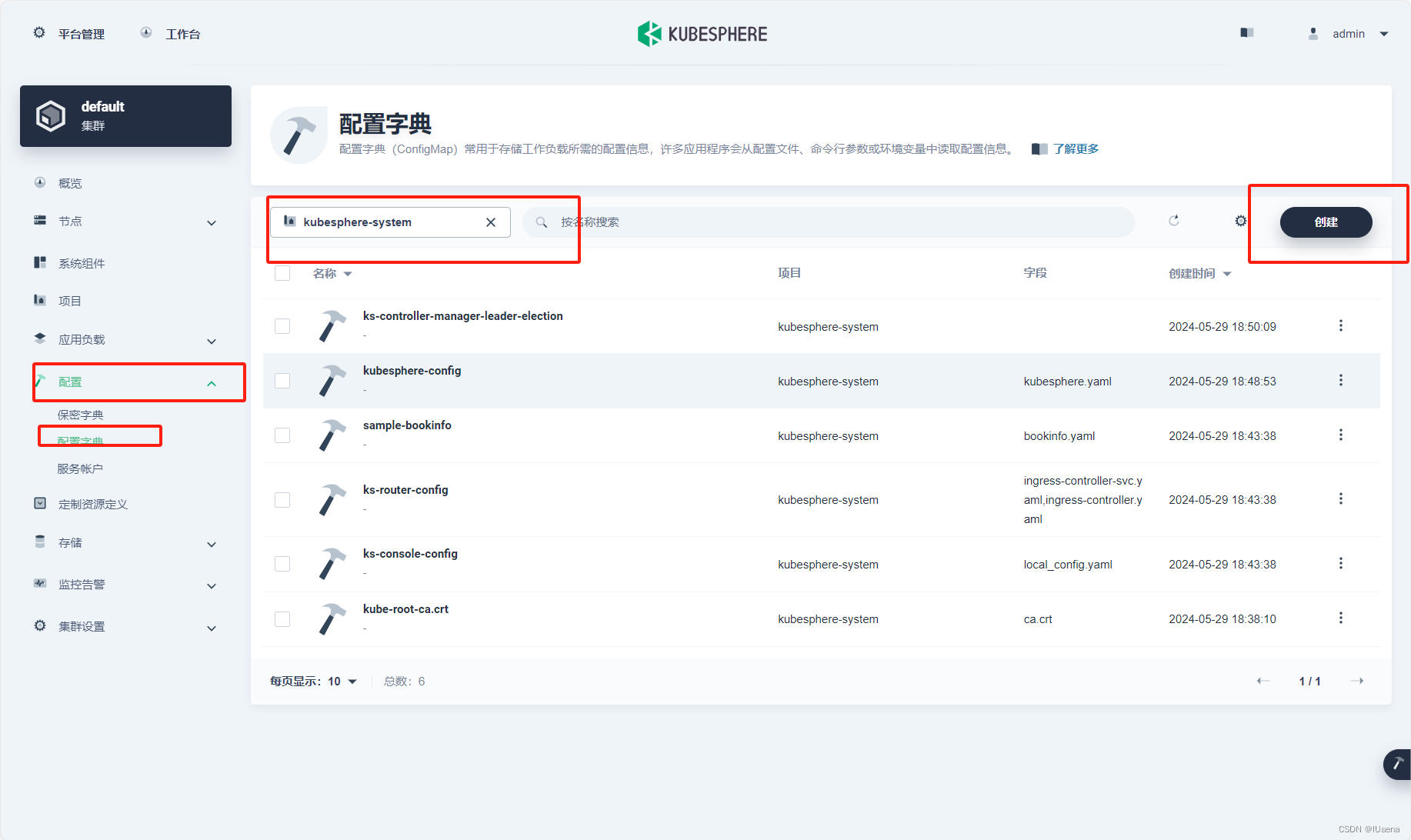This screenshot has width=1411, height=840.
Task: Expand the 集群设置 cluster settings menu
Action: click(x=125, y=627)
